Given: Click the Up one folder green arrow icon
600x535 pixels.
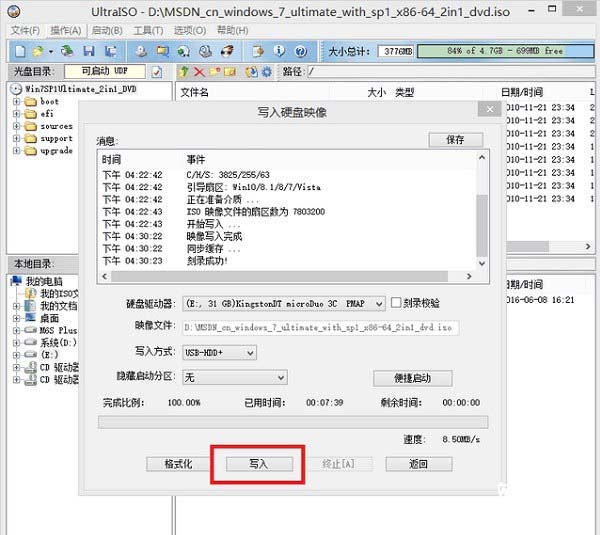Looking at the screenshot, I should pyautogui.click(x=184, y=72).
